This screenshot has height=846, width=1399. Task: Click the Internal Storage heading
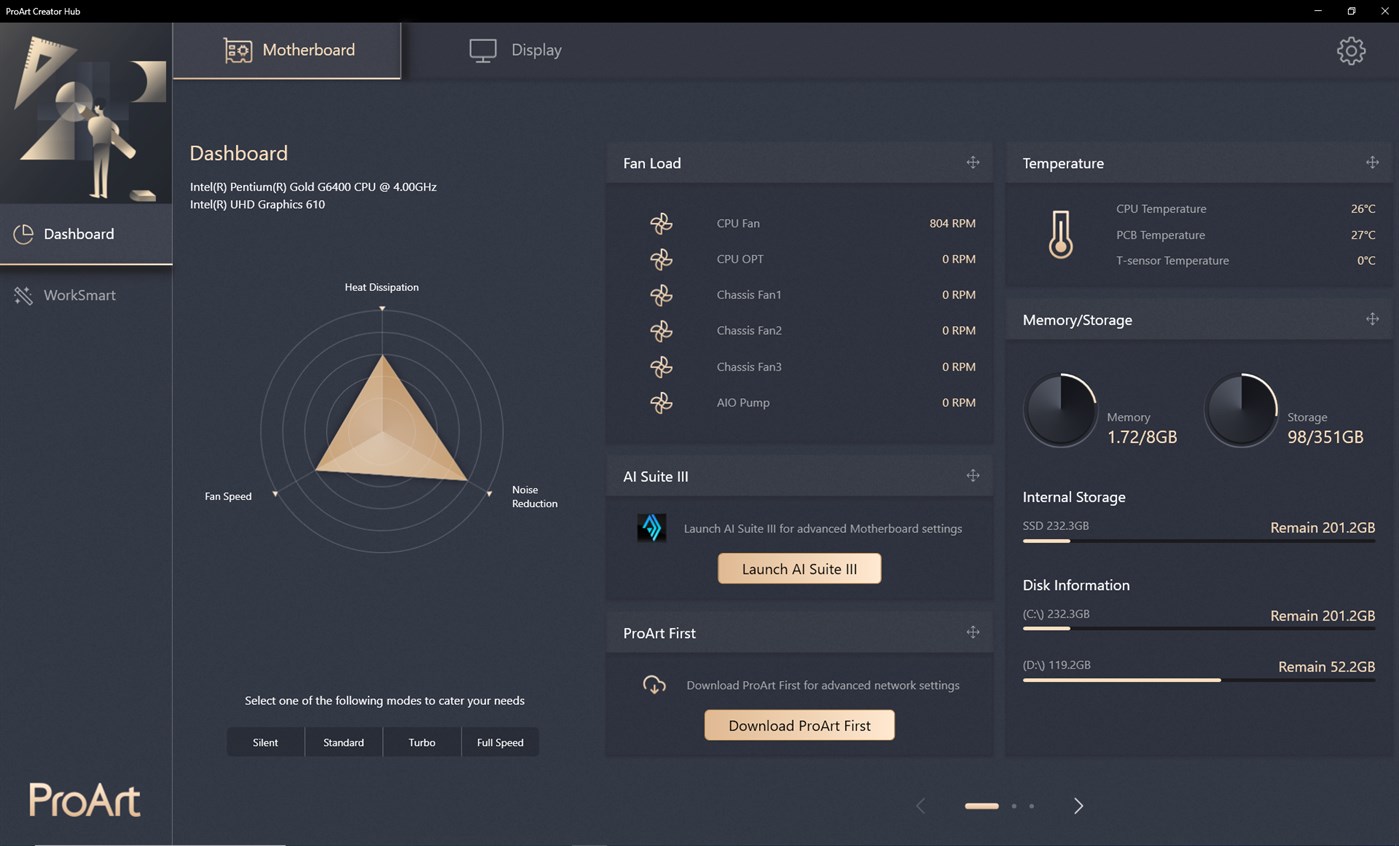[x=1074, y=497]
